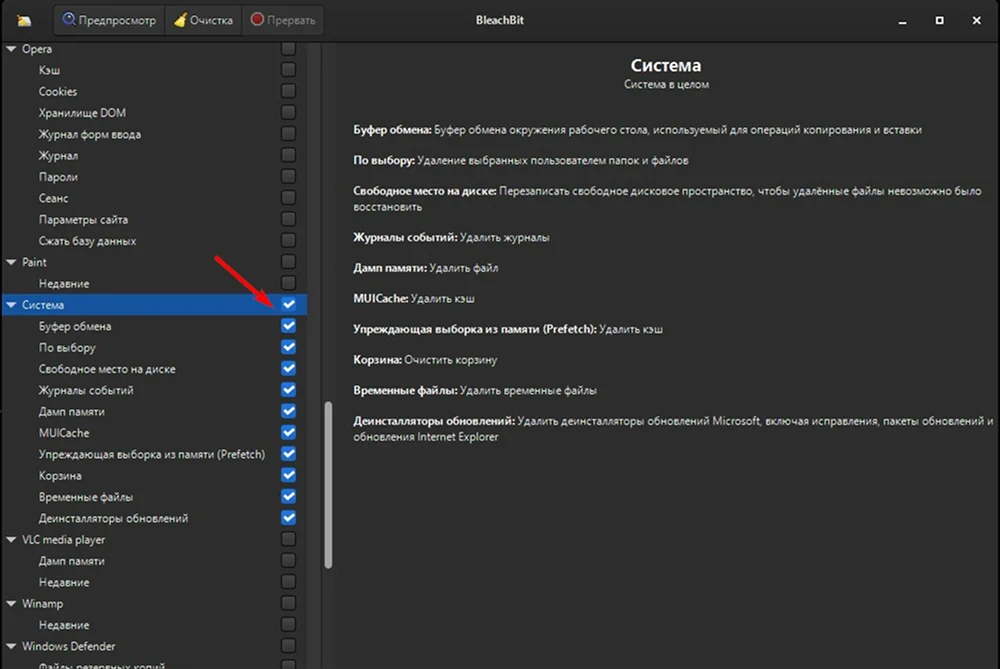
Task: Click the red Прервать stop icon
Action: 257,20
